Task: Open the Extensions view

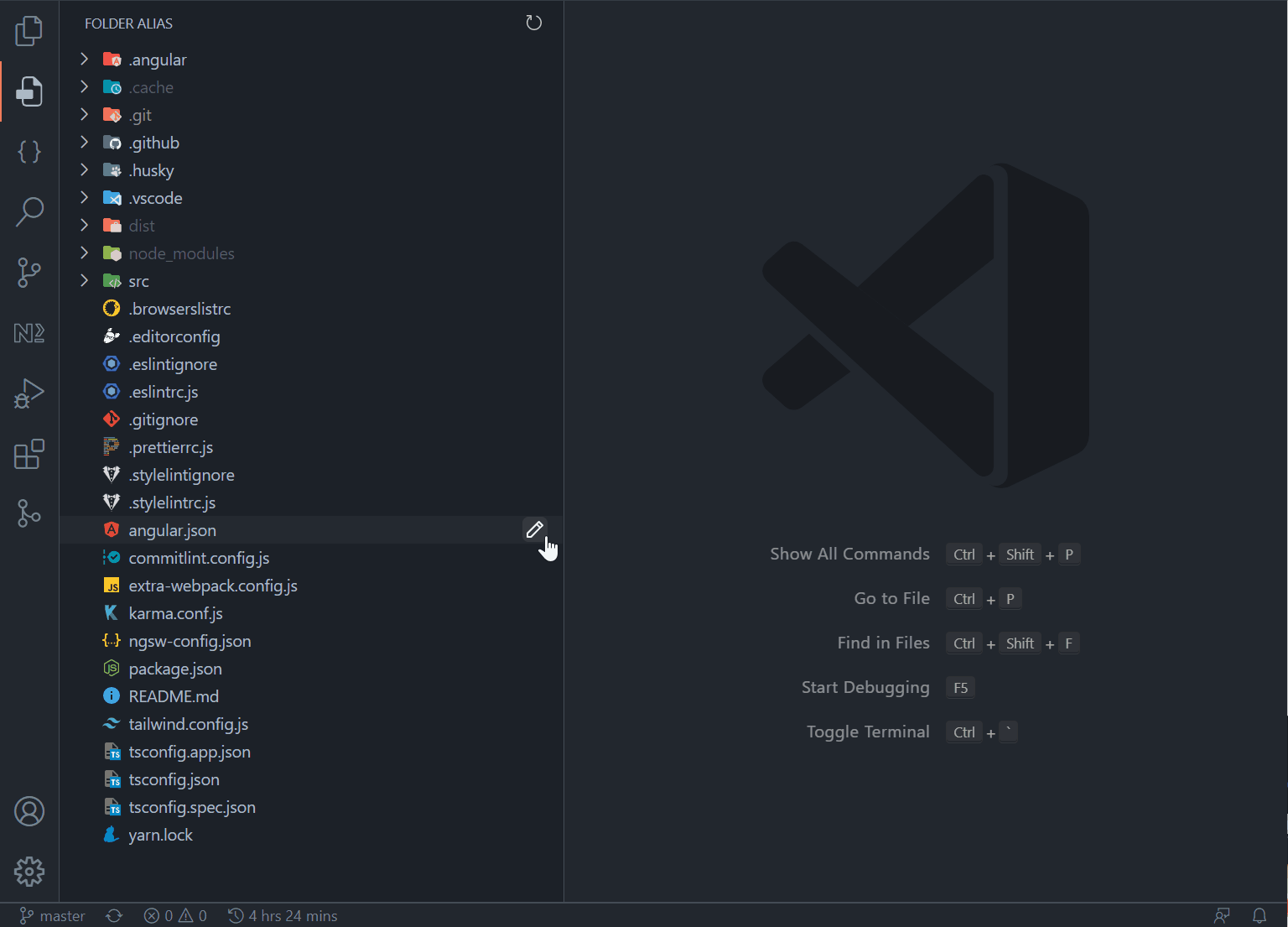Action: click(29, 454)
